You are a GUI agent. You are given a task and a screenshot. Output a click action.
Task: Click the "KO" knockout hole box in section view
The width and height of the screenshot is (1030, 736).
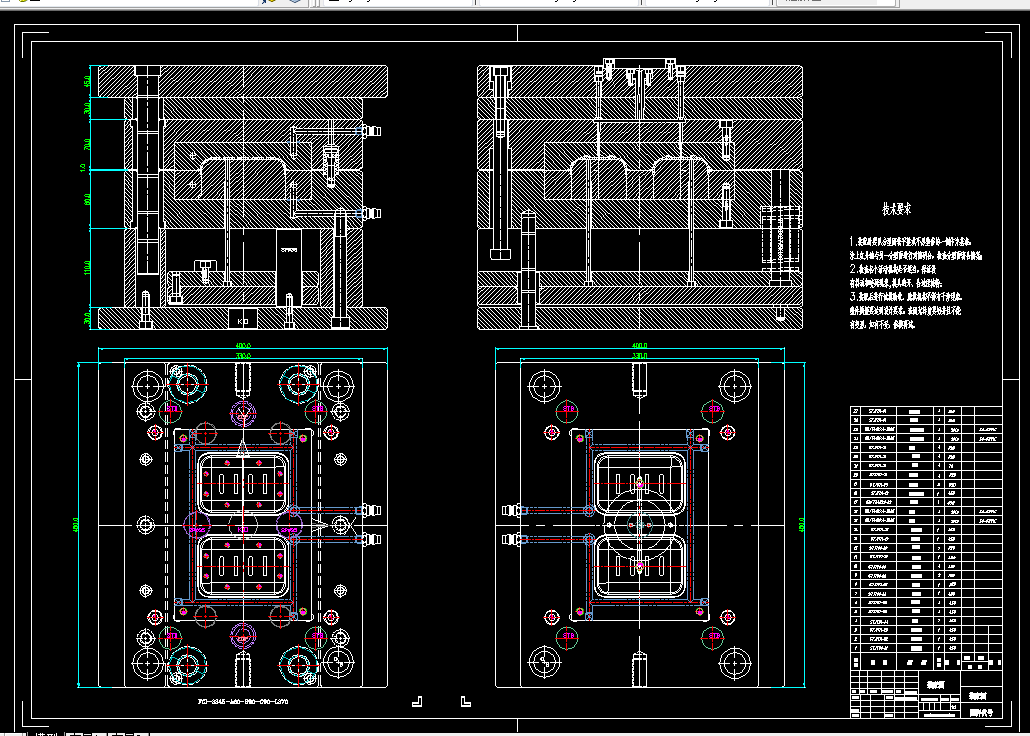point(243,320)
